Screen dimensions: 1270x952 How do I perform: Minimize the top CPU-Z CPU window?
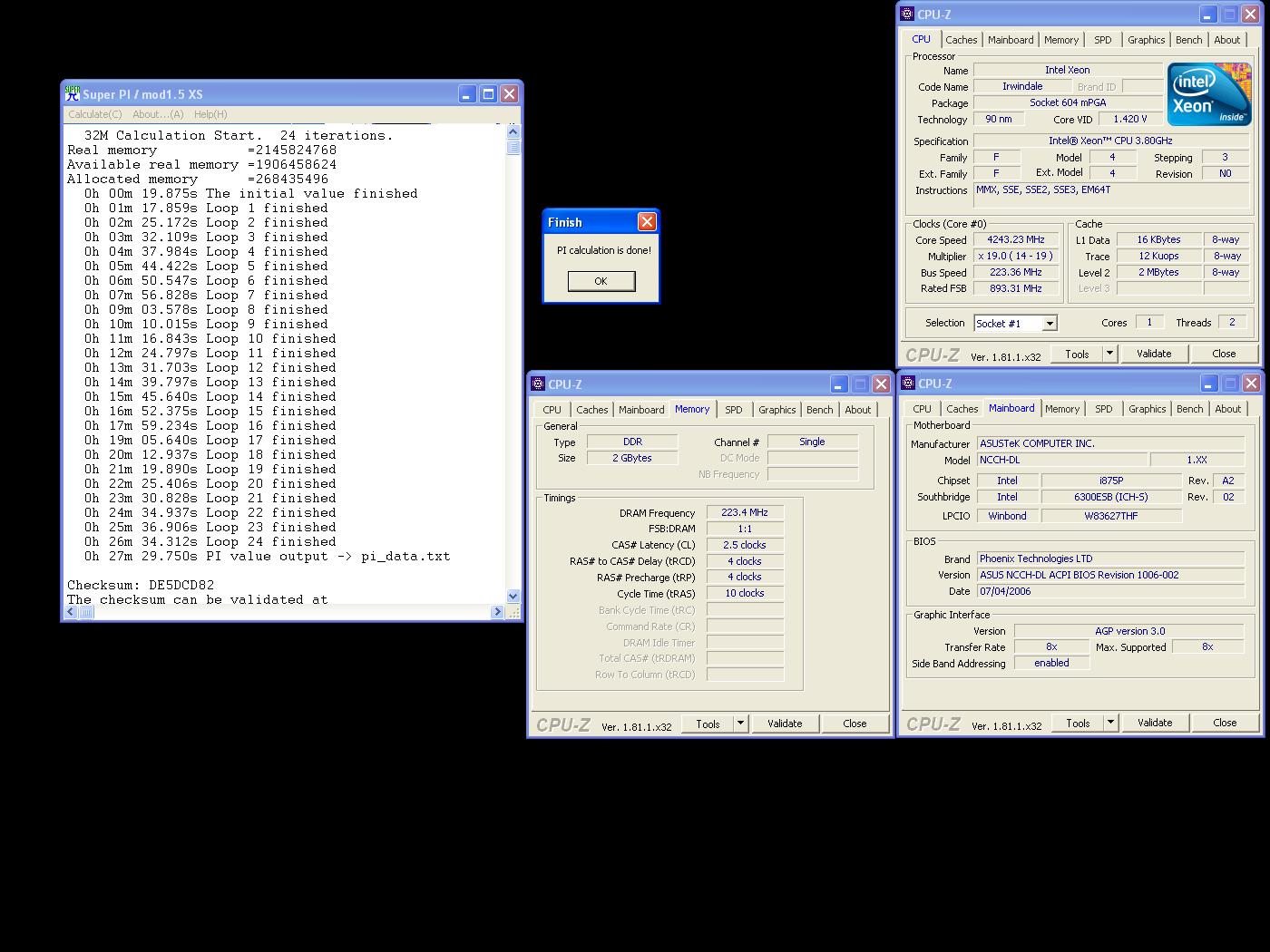tap(1207, 14)
